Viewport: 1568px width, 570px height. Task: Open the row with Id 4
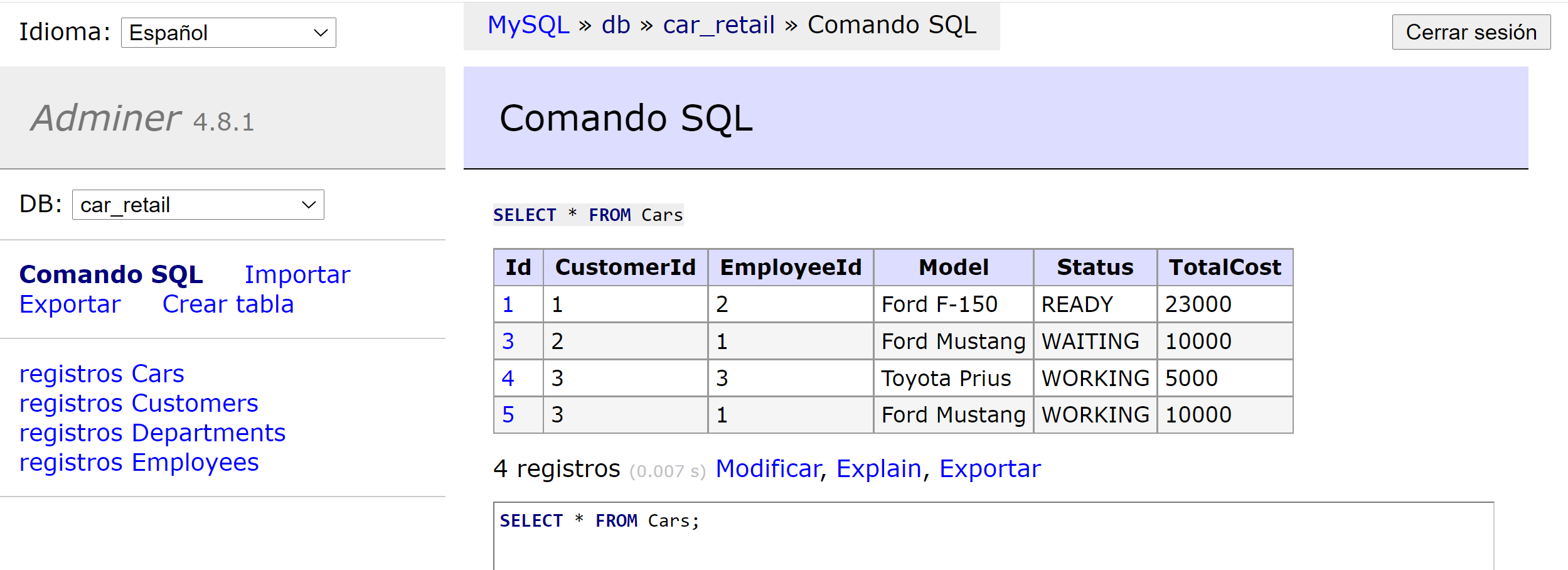(508, 379)
